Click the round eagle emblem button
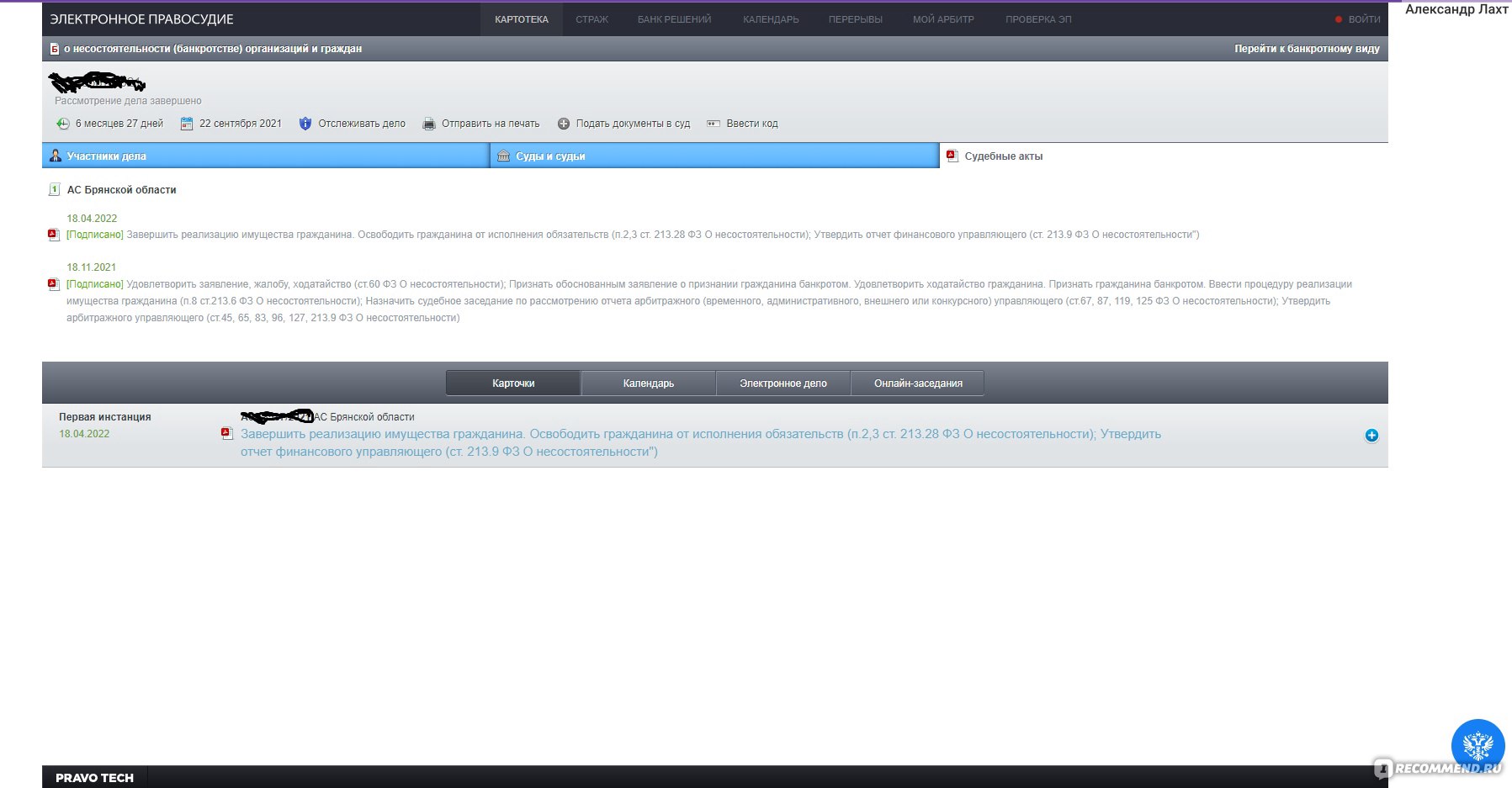Viewport: 1512px width, 788px height. [x=1478, y=746]
